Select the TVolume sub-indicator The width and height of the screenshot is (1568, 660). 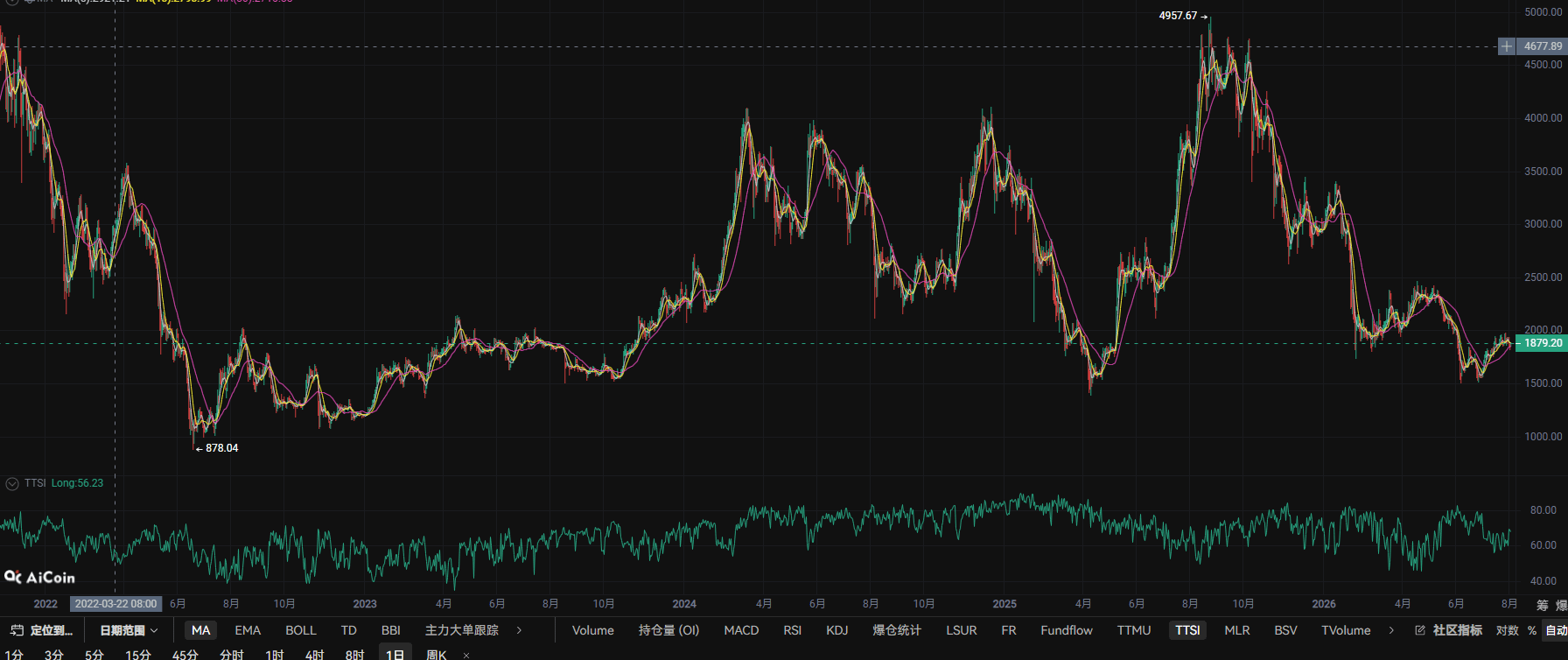[x=1346, y=630]
